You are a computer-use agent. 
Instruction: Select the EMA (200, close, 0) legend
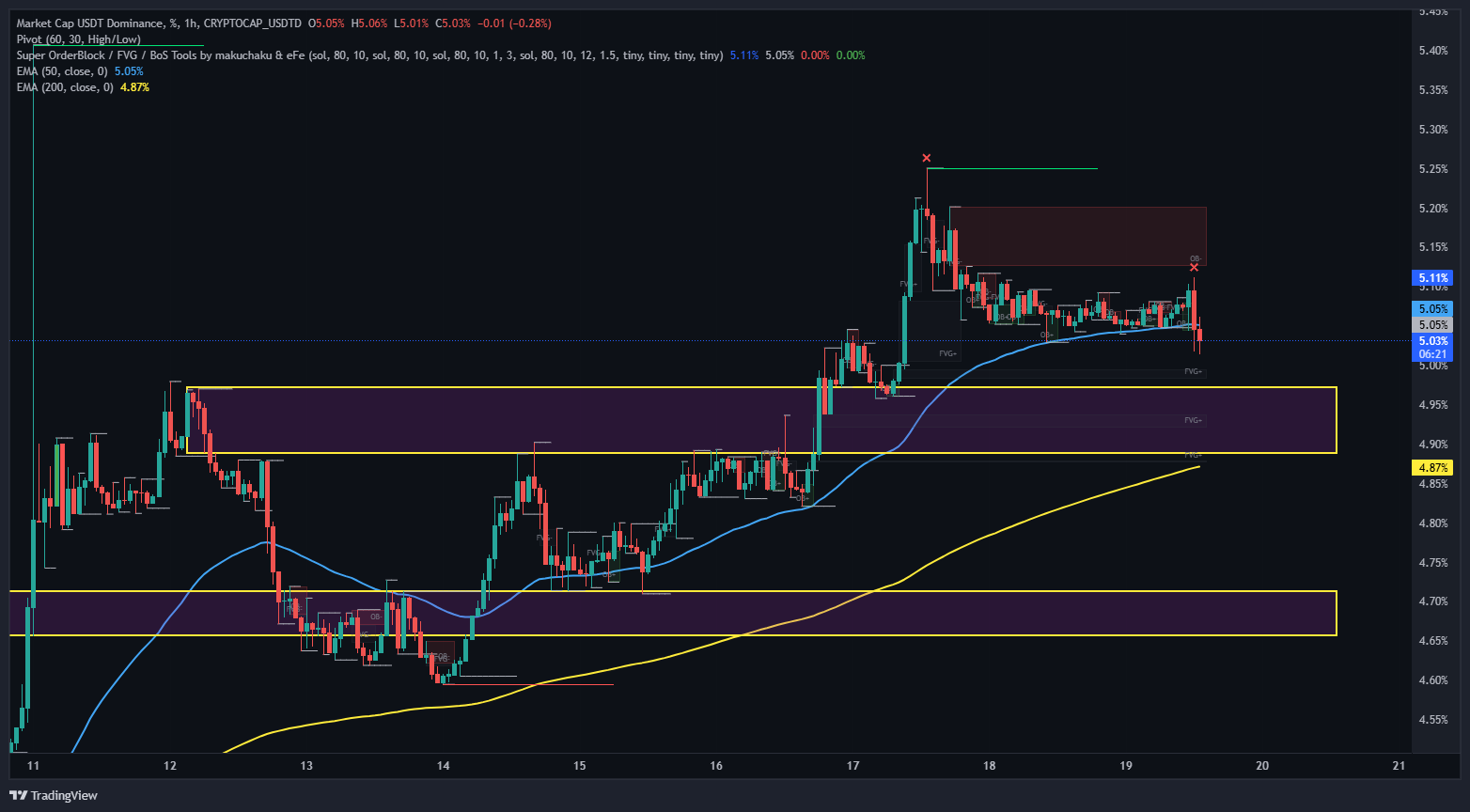pos(66,87)
